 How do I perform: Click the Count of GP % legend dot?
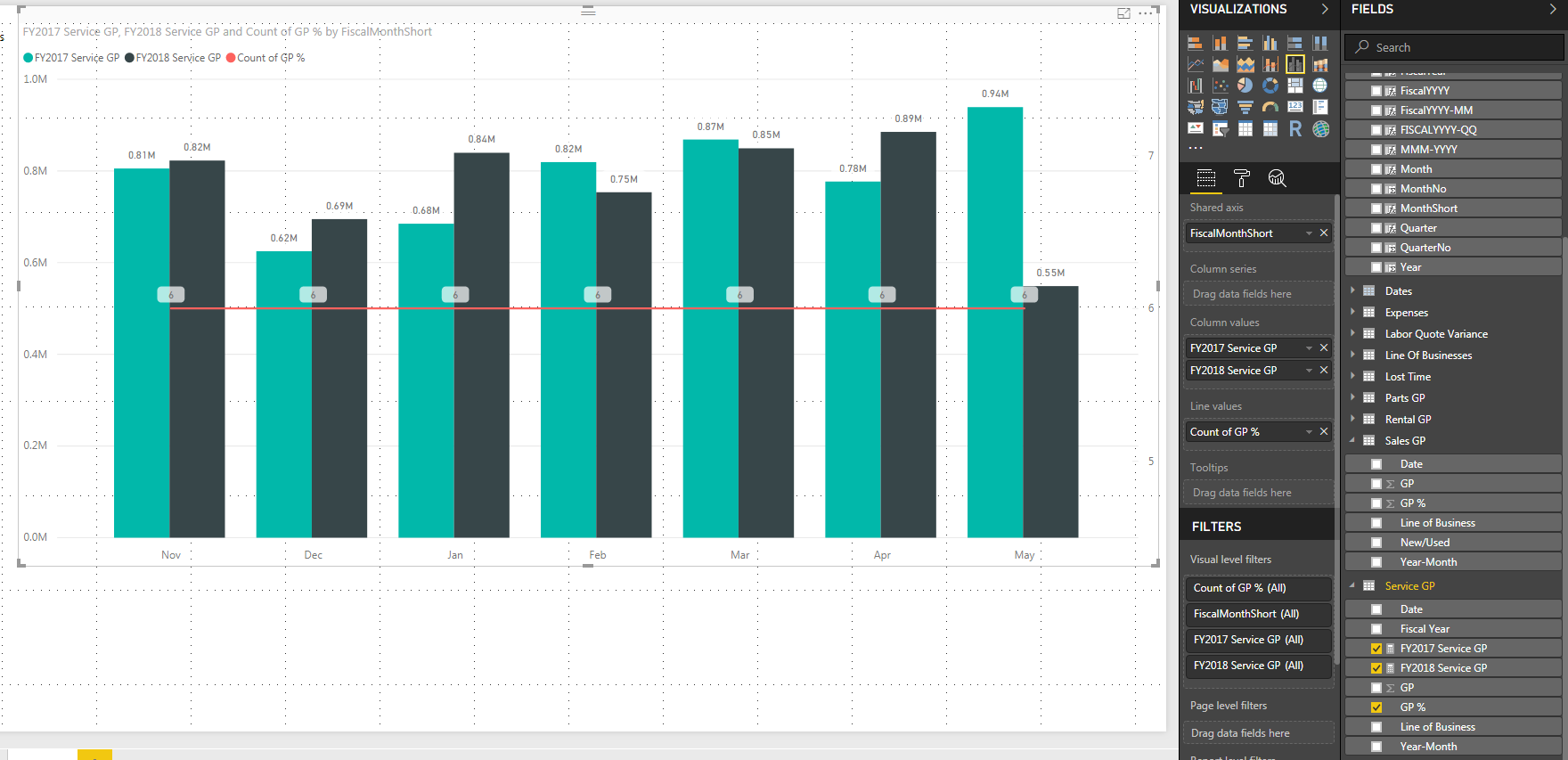click(x=231, y=58)
